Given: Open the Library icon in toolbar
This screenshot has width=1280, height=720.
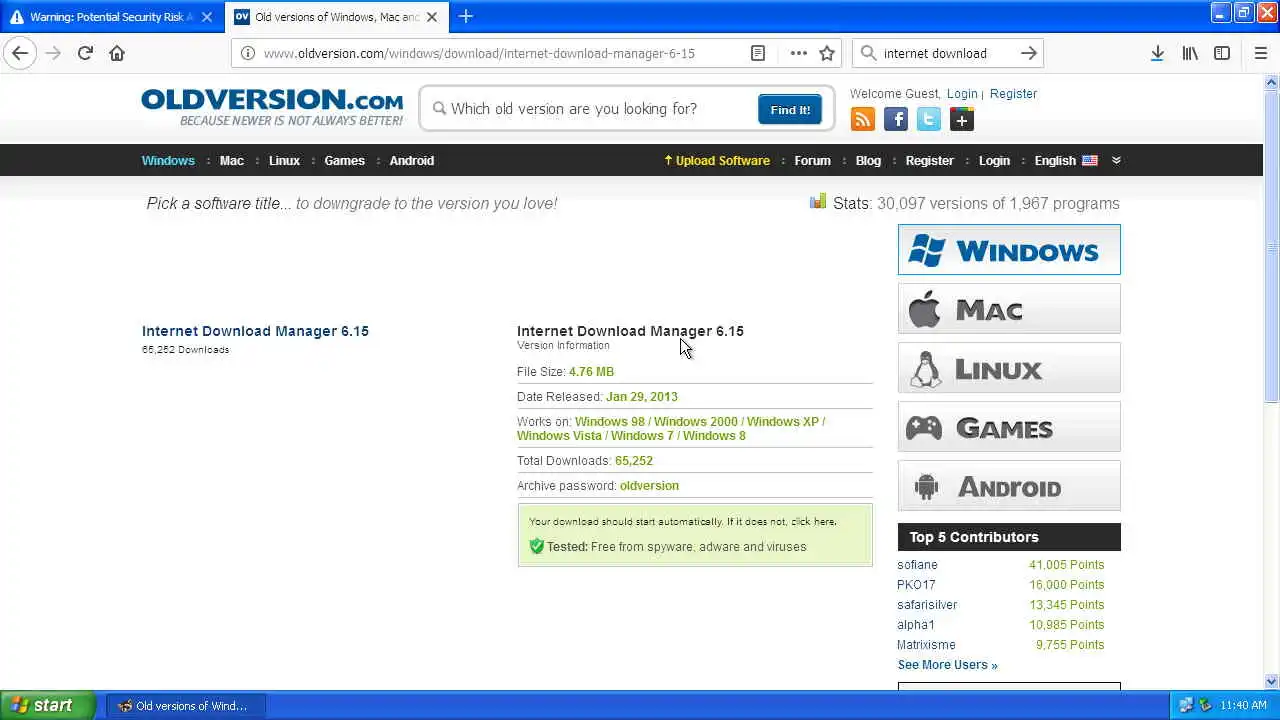Looking at the screenshot, I should coord(1190,53).
